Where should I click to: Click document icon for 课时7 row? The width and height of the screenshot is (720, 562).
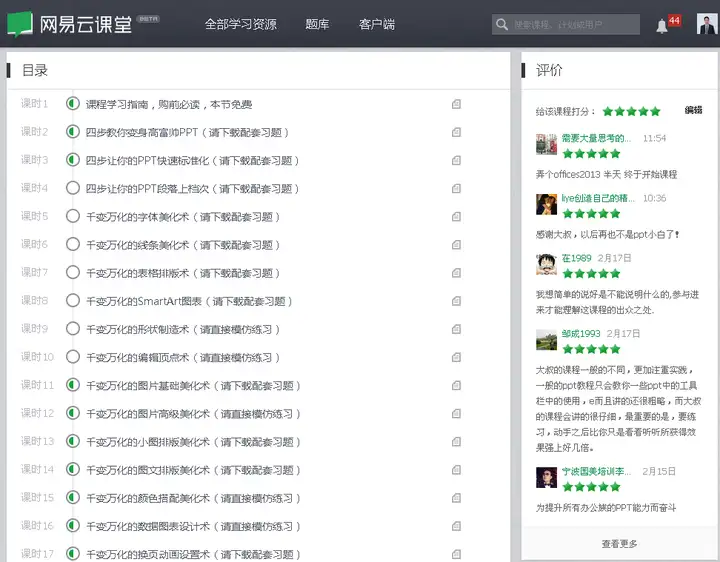pyautogui.click(x=456, y=273)
